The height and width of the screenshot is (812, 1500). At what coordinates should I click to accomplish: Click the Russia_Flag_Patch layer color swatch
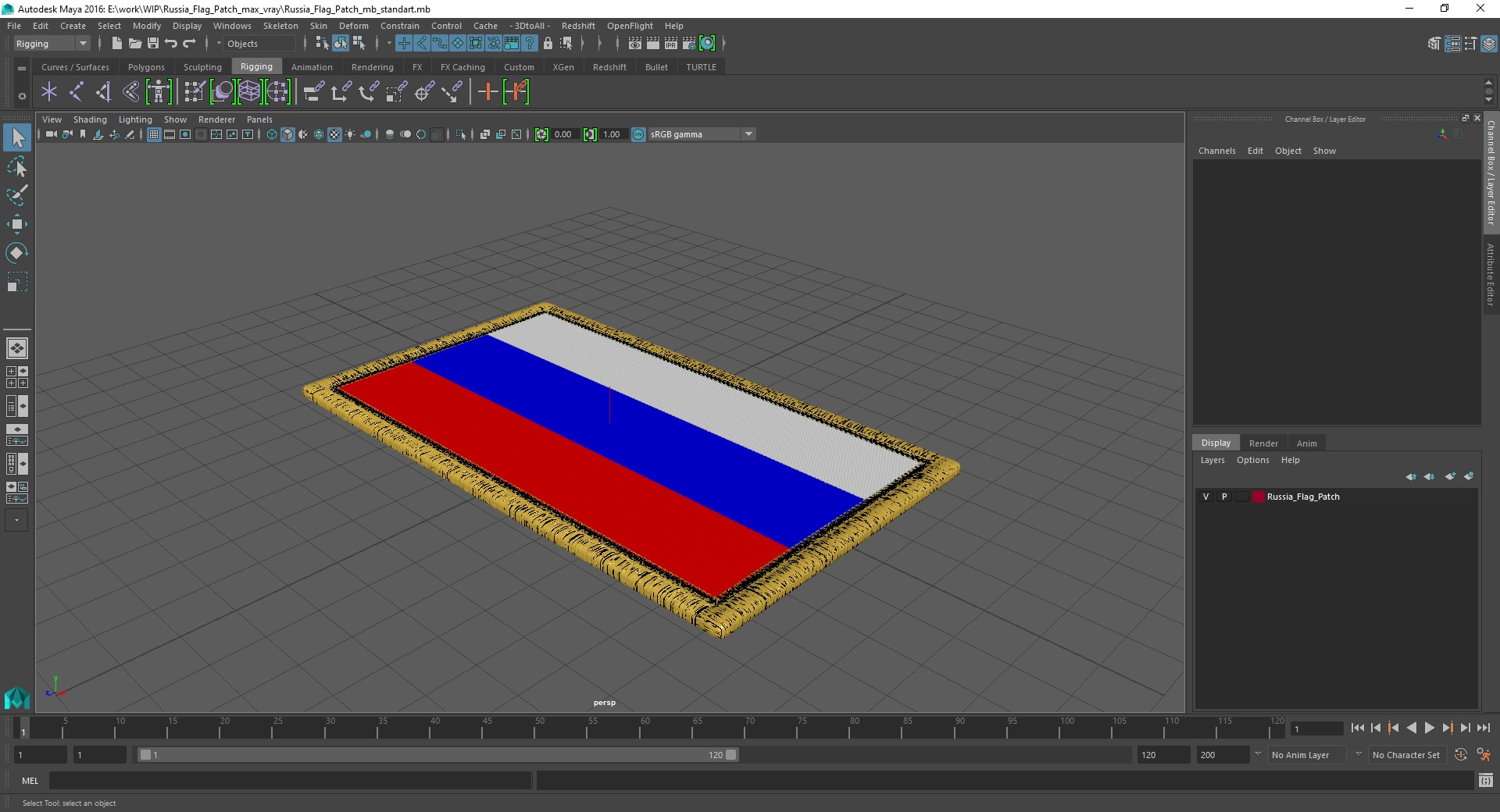1259,497
